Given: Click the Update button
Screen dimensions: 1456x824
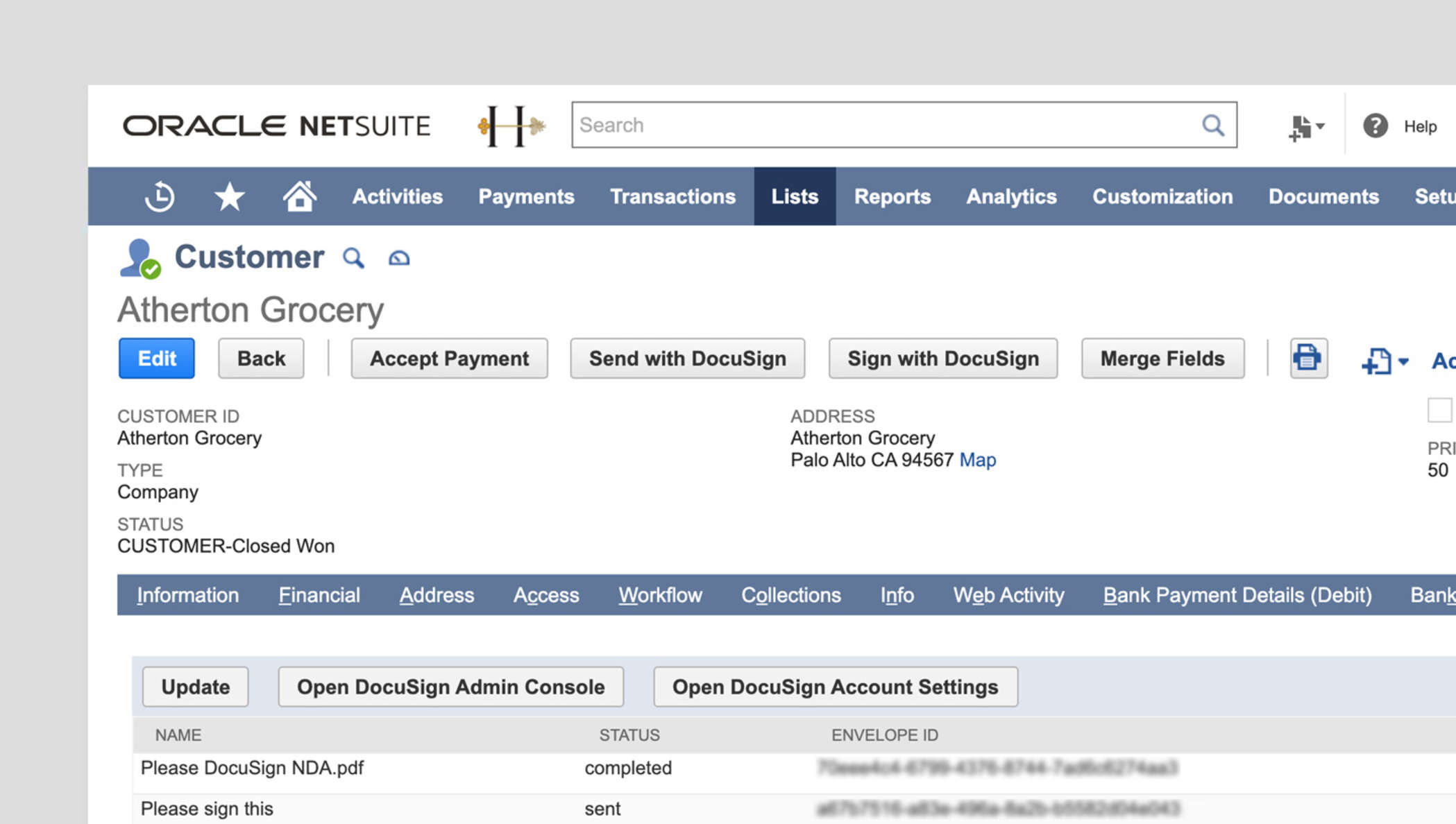Looking at the screenshot, I should pyautogui.click(x=196, y=687).
